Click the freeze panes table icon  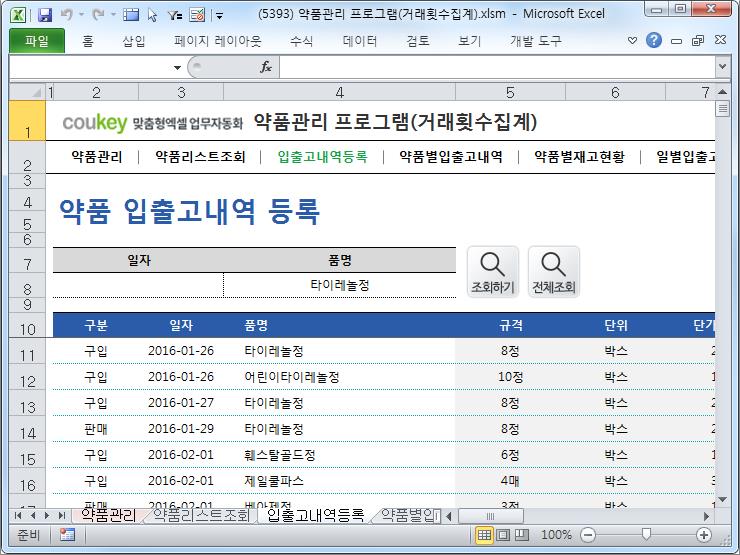point(131,15)
